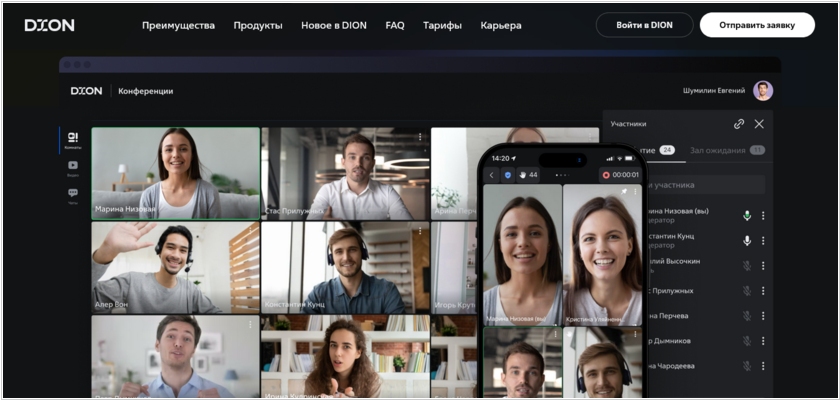840x400 pixels.
Task: Open Продукты in the top navigation
Action: [258, 25]
